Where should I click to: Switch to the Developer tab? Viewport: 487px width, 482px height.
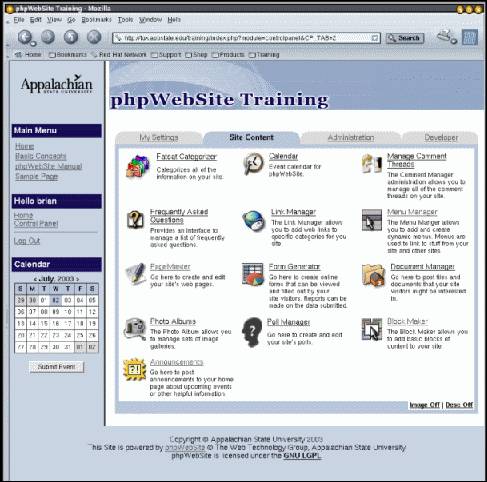pos(441,137)
